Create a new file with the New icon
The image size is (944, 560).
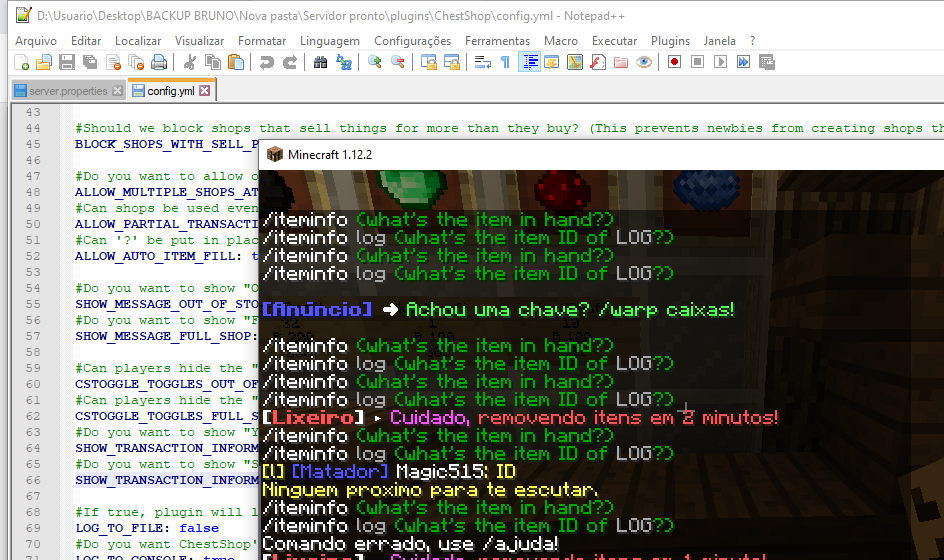click(21, 62)
